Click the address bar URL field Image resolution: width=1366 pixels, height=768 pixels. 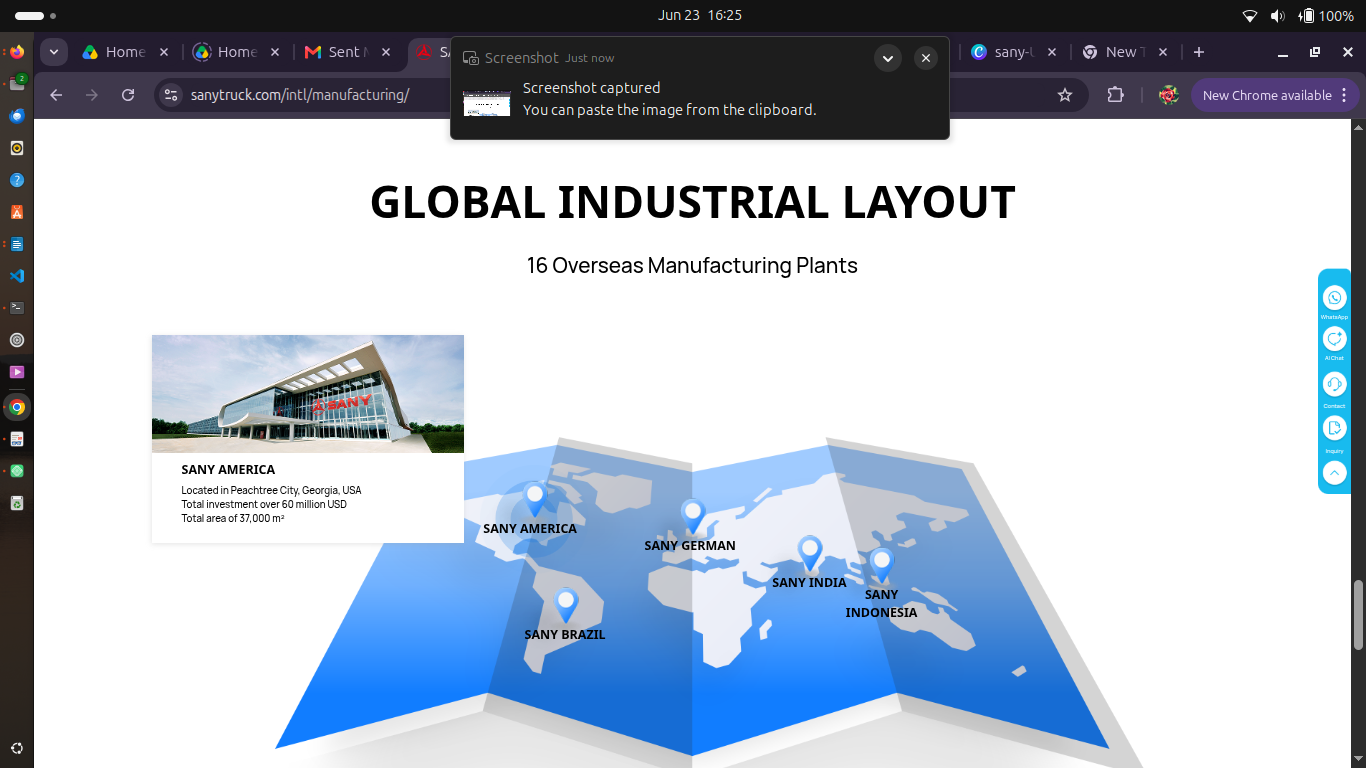tap(620, 95)
